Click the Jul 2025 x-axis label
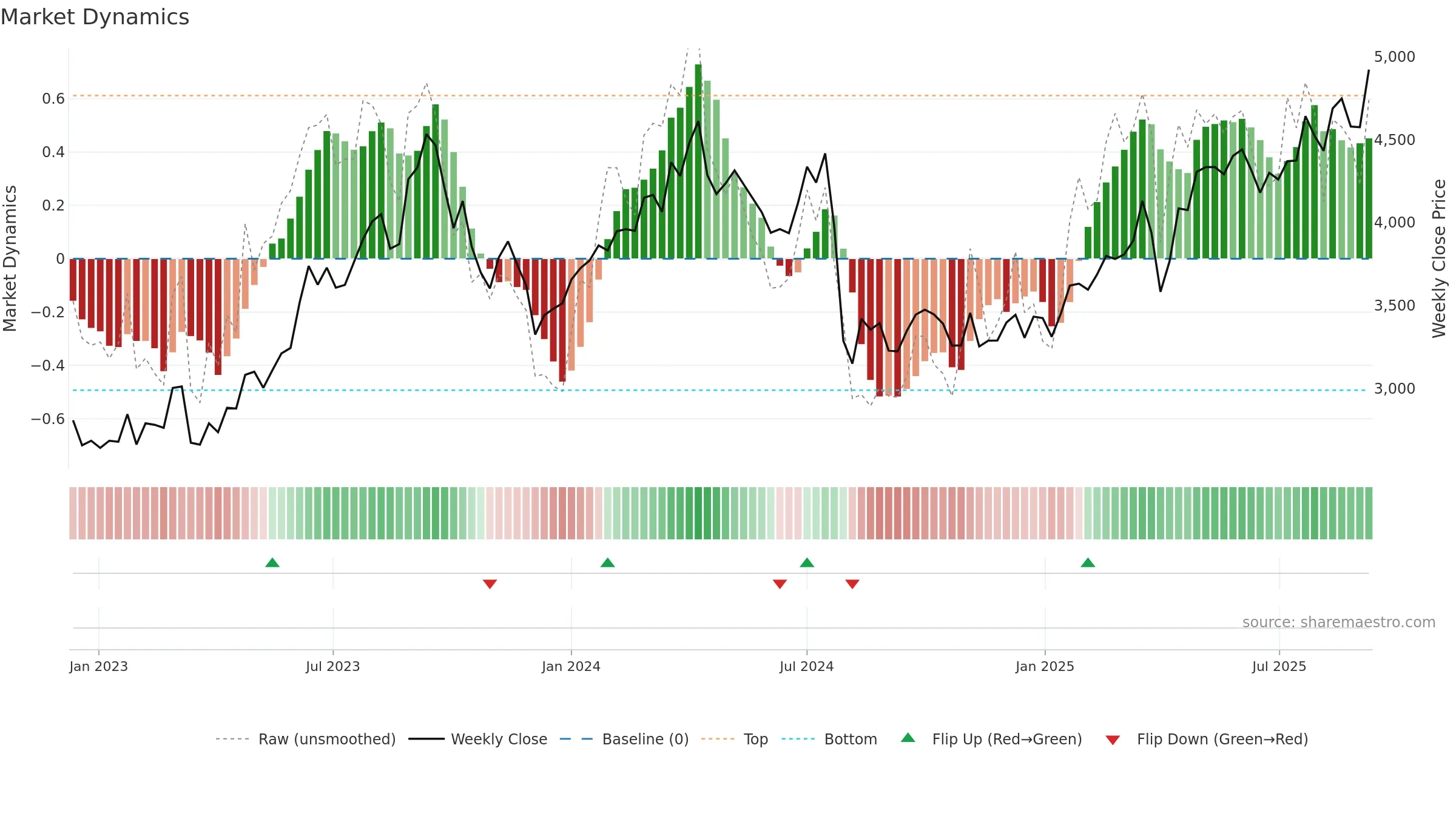Screen dimensions: 1456x819 coord(1279,666)
